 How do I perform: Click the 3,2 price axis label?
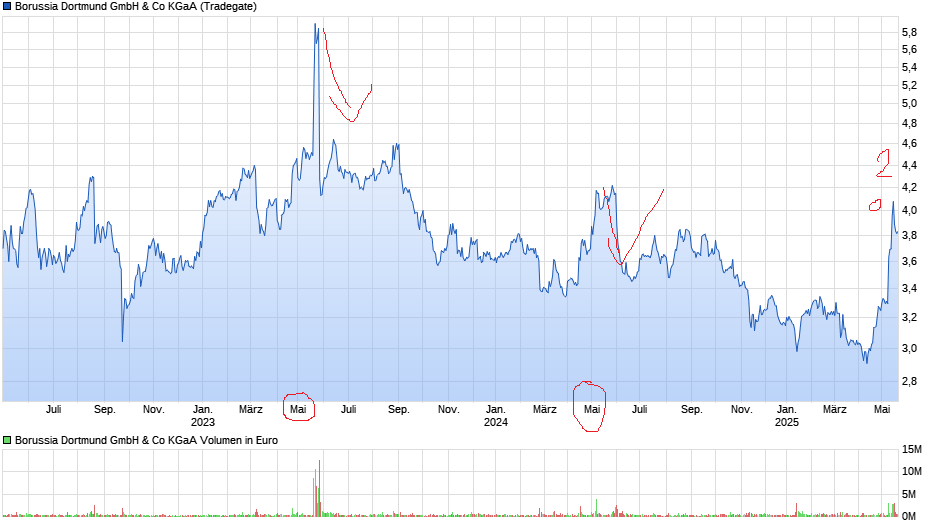point(909,318)
